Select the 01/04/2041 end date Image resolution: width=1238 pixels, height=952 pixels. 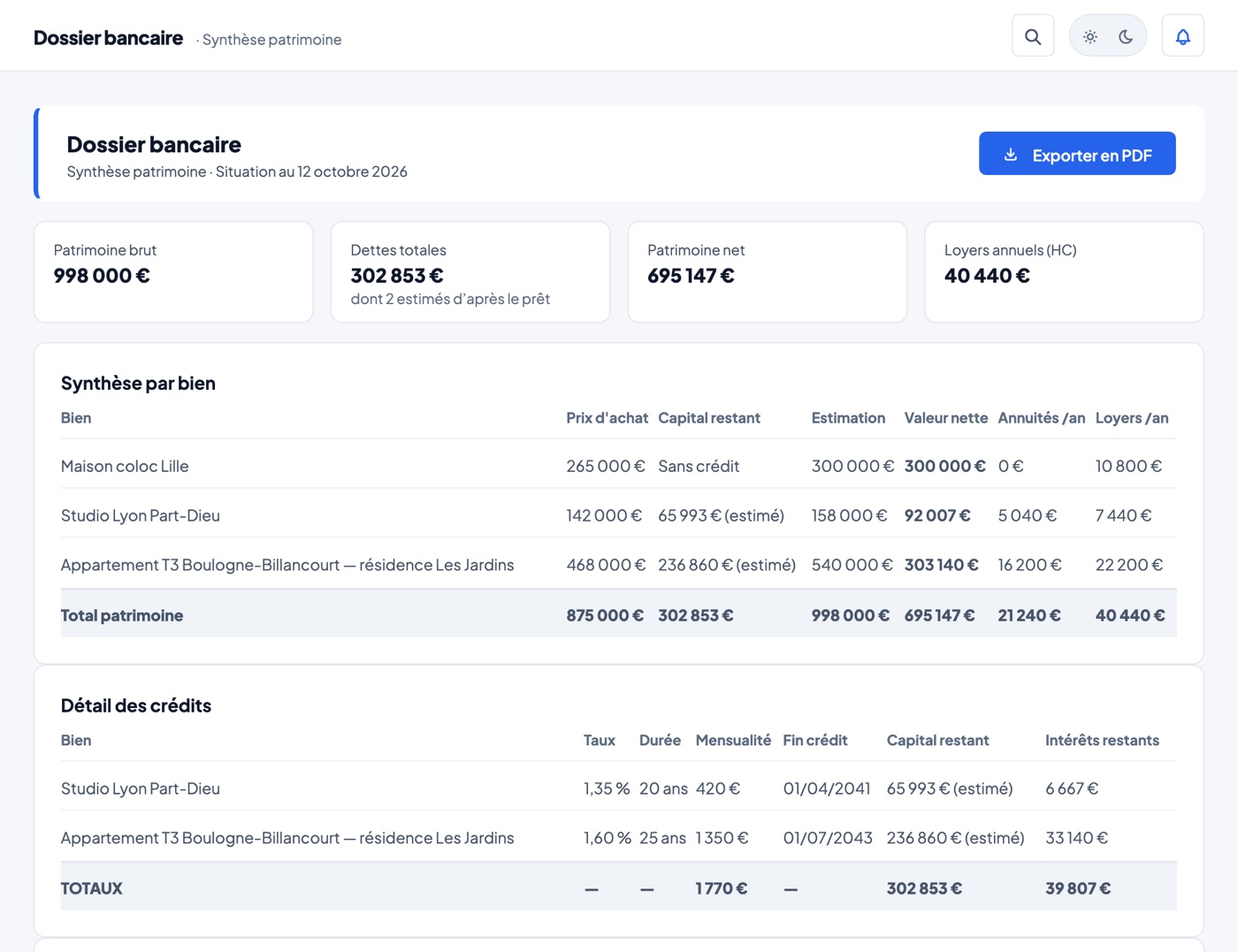point(827,788)
